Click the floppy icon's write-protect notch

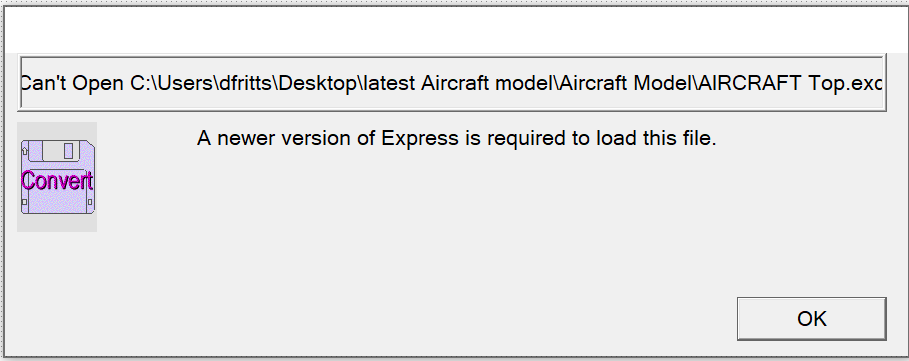[x=24, y=151]
